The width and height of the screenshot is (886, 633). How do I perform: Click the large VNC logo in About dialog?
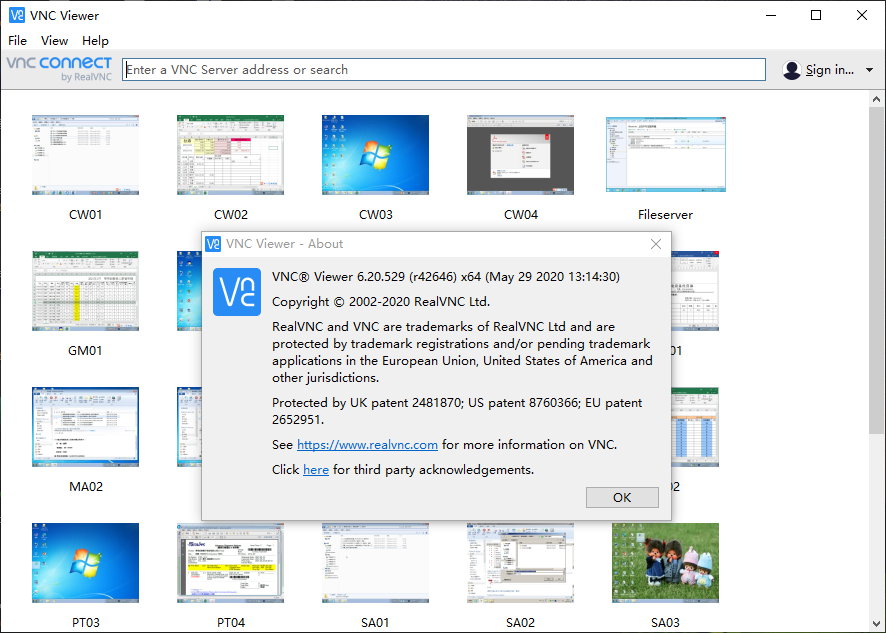pyautogui.click(x=237, y=292)
